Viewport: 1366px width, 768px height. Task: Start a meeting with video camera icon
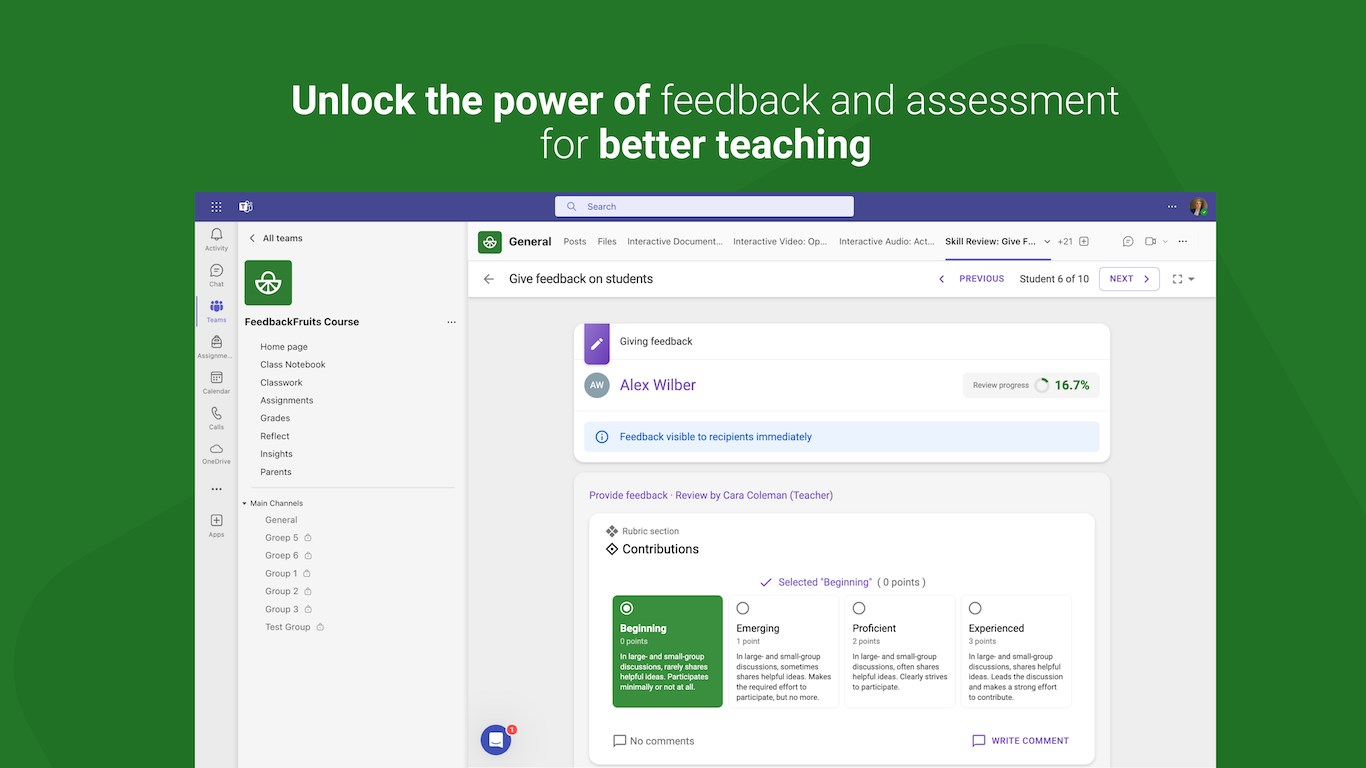1151,241
